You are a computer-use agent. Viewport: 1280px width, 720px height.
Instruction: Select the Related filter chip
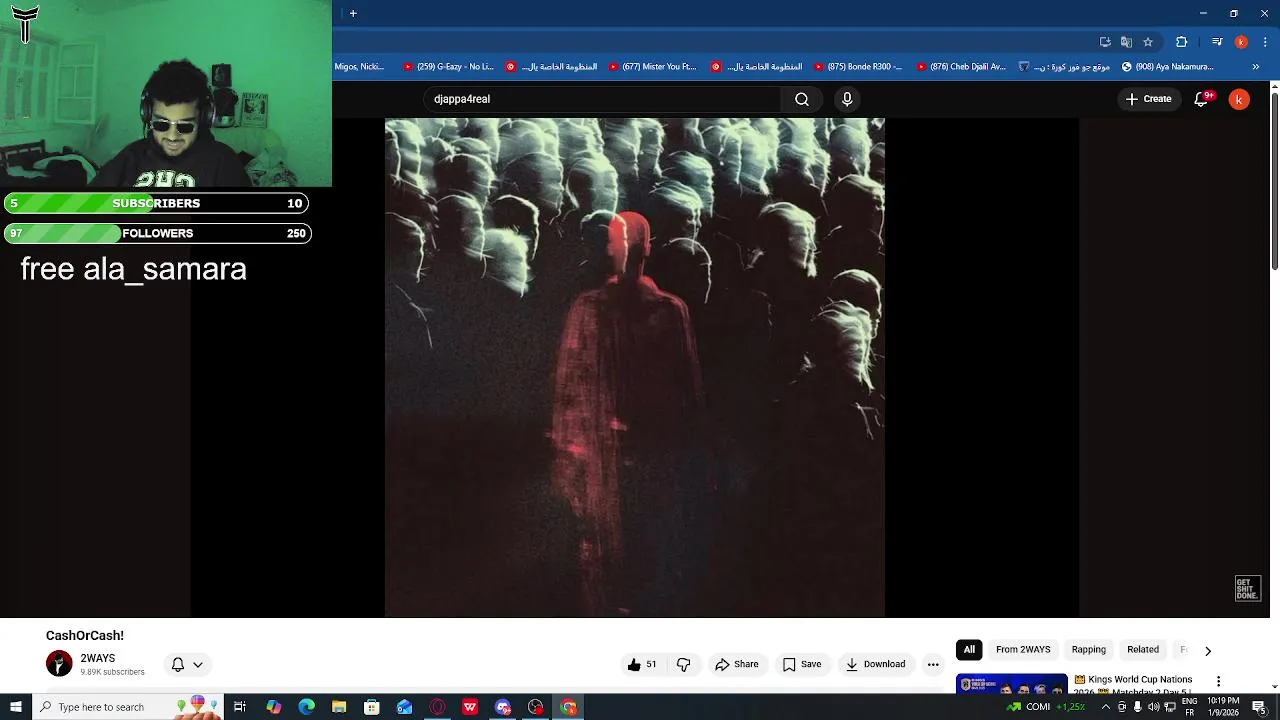click(x=1143, y=650)
